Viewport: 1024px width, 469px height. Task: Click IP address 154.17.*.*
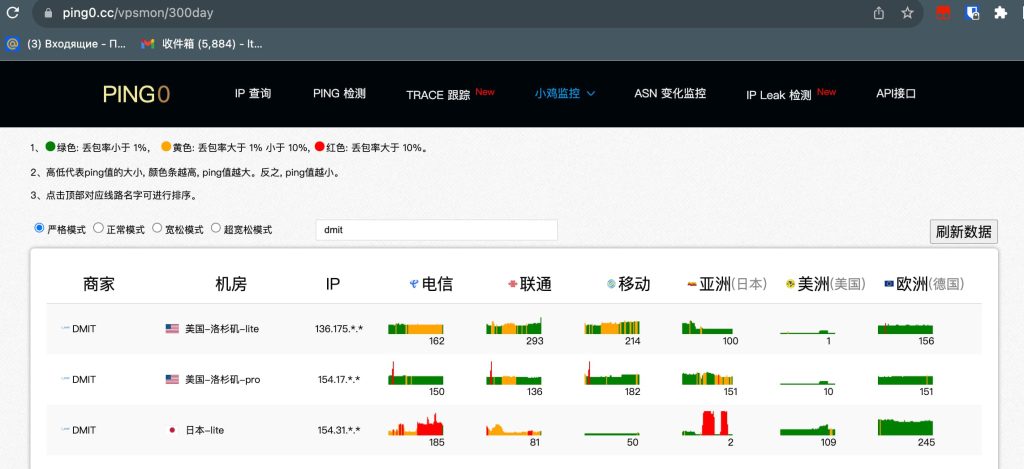coord(339,379)
